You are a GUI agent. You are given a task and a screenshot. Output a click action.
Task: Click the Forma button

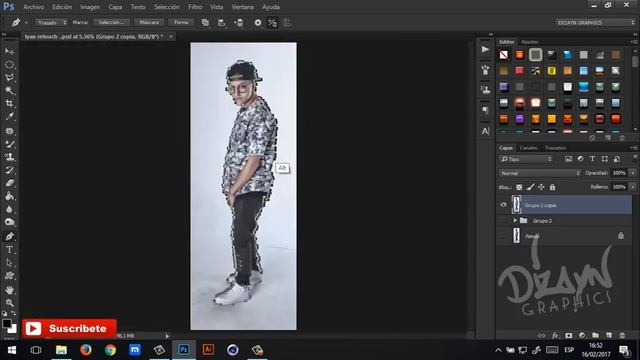181,22
